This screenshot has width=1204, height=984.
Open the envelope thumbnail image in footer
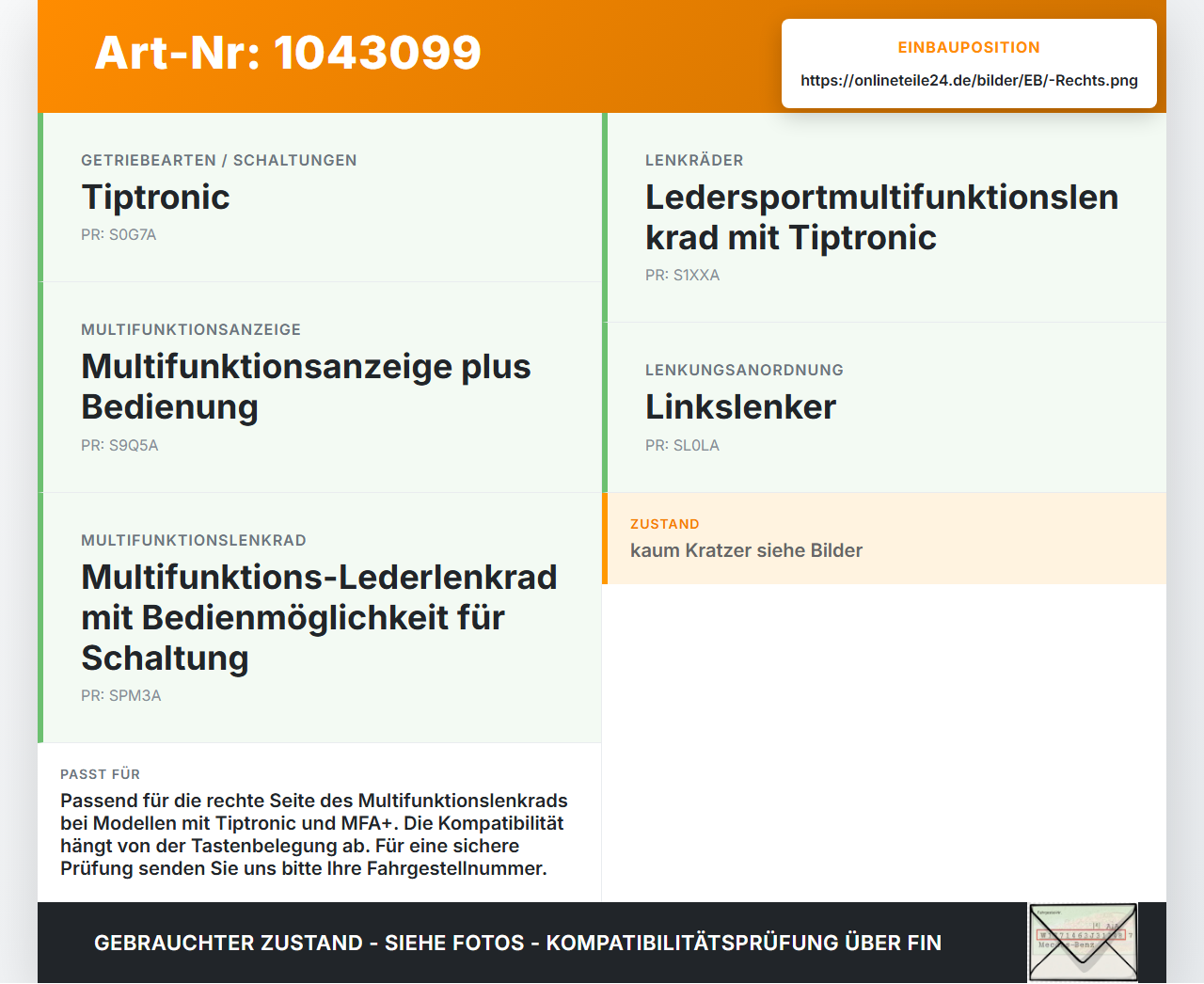coord(1083,943)
